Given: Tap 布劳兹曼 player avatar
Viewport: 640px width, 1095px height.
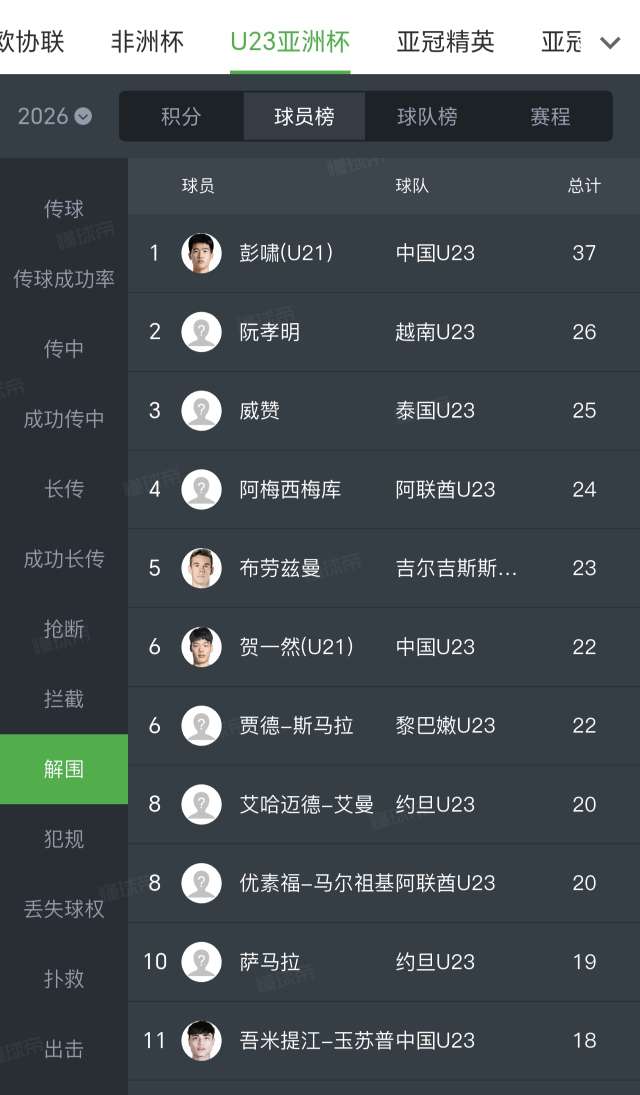Looking at the screenshot, I should [201, 568].
